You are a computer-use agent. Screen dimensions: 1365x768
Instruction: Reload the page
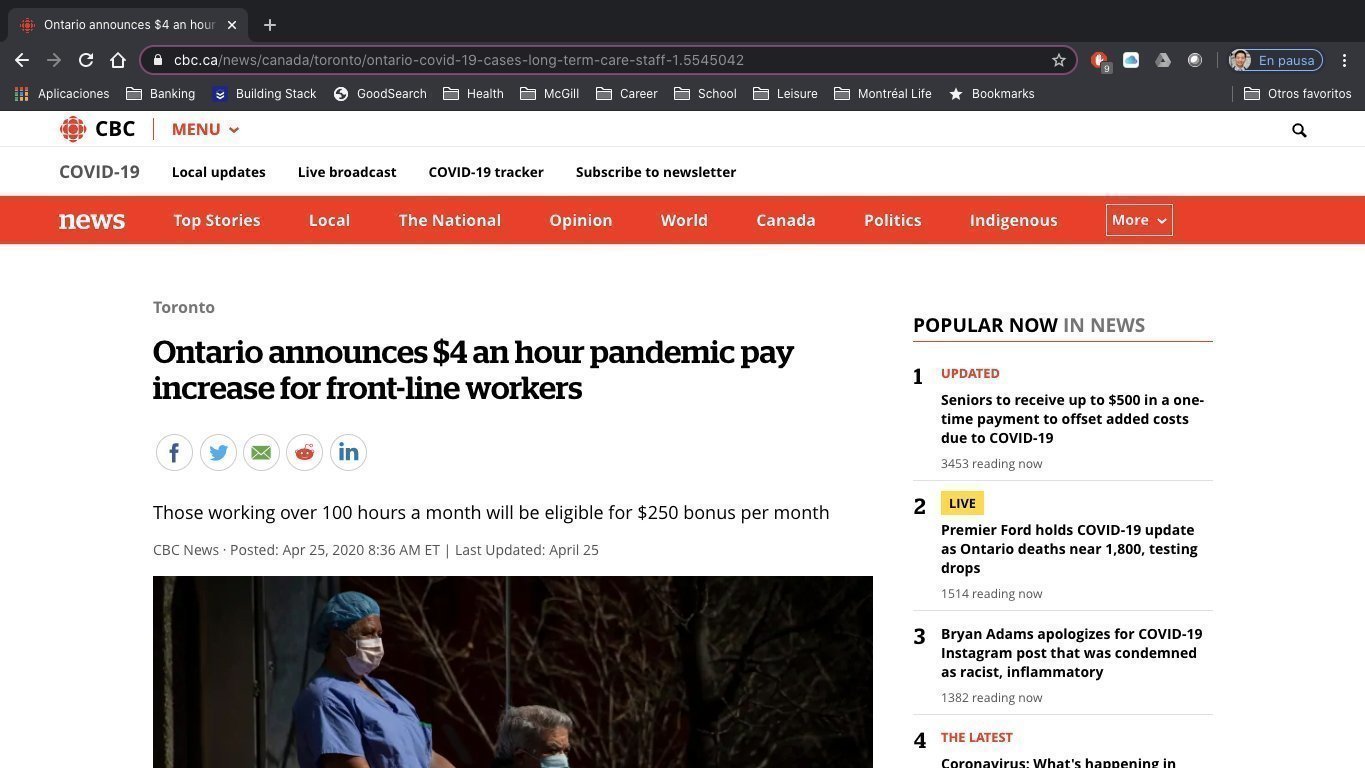point(86,60)
